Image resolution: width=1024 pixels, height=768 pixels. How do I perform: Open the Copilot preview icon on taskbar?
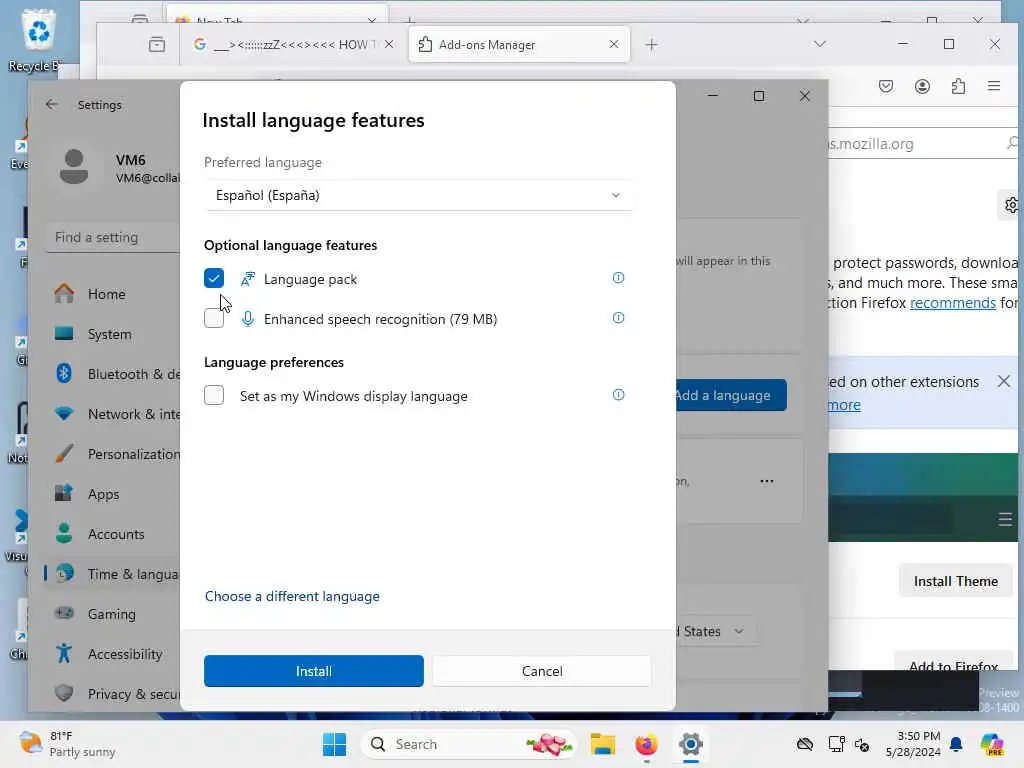point(991,744)
